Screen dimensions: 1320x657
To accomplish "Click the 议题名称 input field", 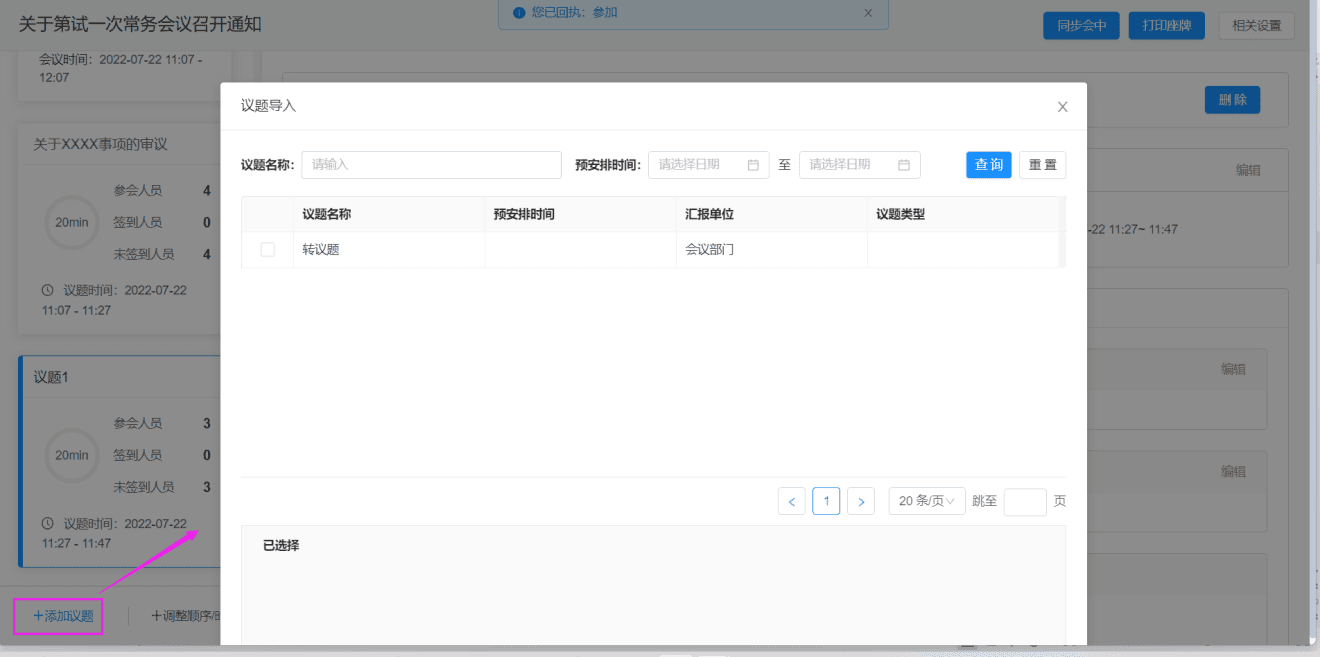I will [431, 165].
